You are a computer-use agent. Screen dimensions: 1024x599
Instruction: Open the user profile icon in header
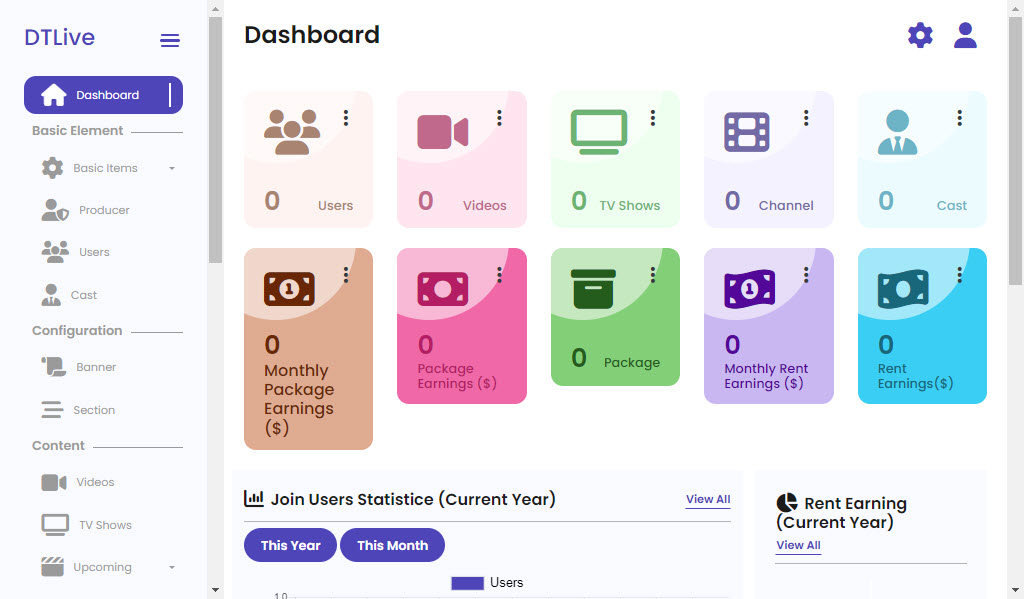click(x=965, y=35)
